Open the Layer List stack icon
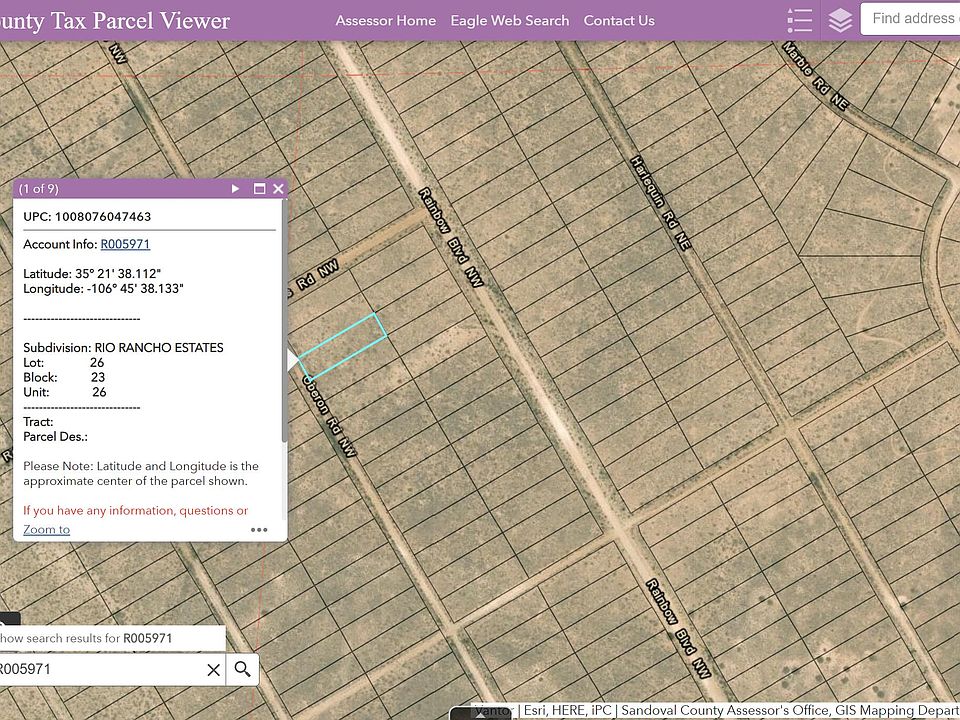960x720 pixels. [x=840, y=20]
